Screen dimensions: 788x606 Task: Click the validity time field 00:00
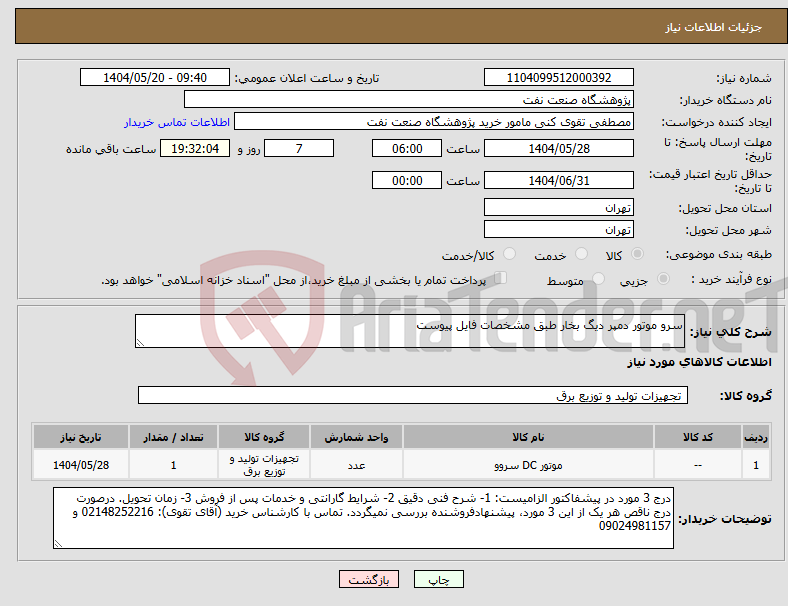click(407, 180)
